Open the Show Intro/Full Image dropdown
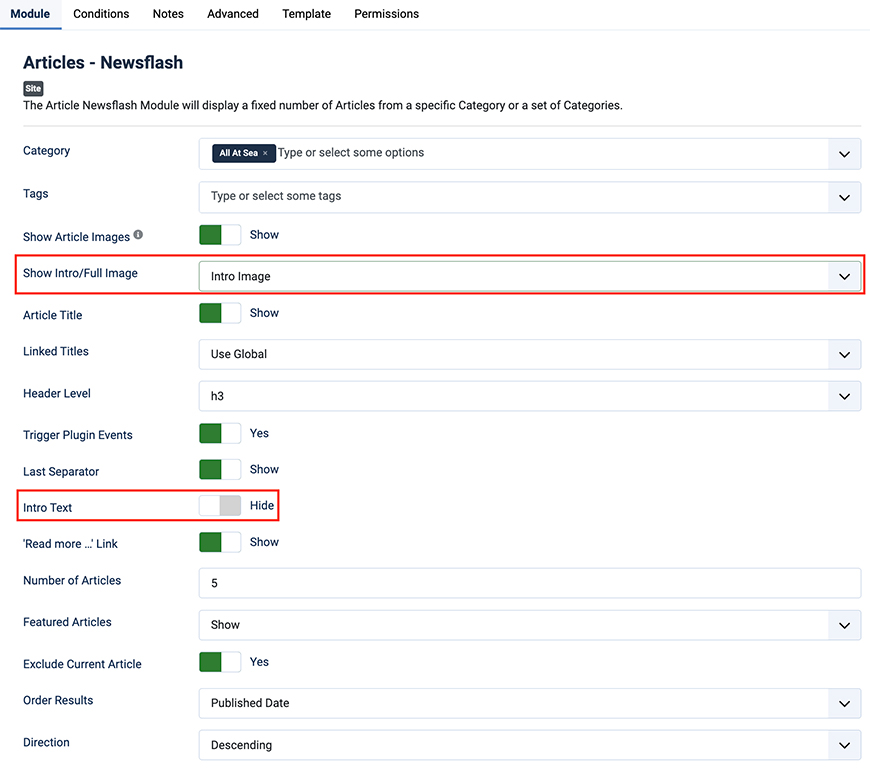870x773 pixels. point(529,276)
